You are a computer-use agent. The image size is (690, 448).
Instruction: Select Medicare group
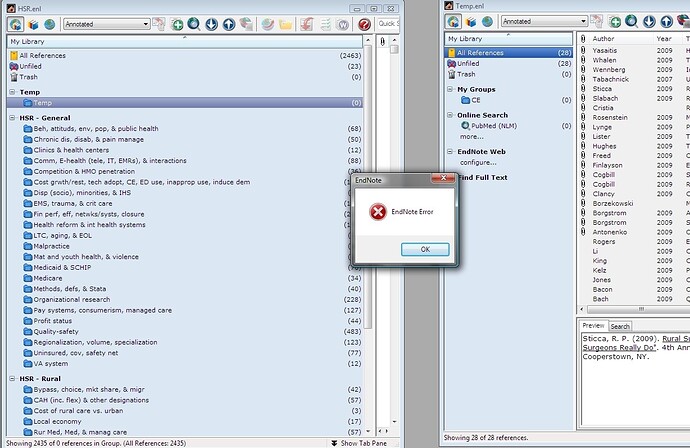(185, 278)
